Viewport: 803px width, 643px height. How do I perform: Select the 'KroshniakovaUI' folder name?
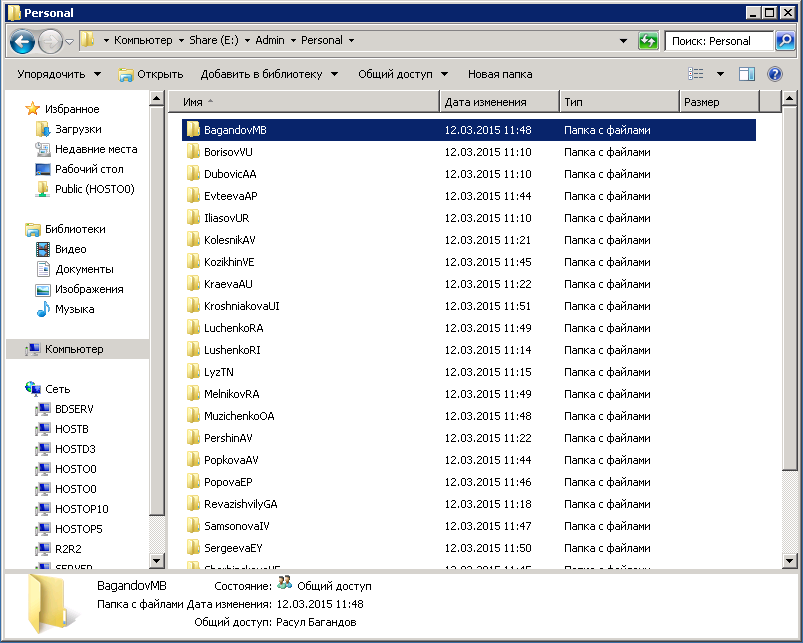tap(241, 306)
